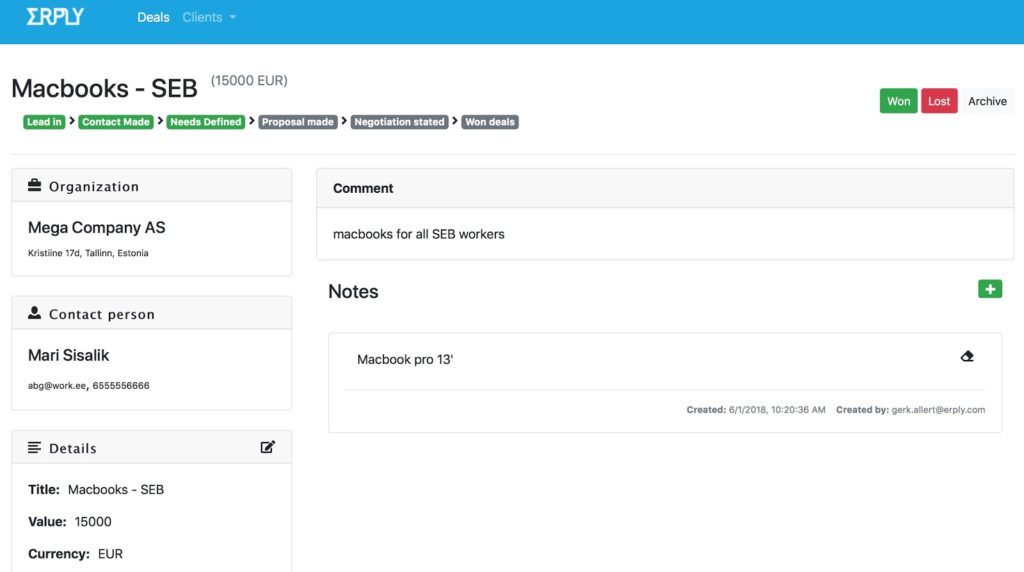Expand the Clients dropdown menu
Viewport: 1024px width, 572px height.
tap(209, 18)
